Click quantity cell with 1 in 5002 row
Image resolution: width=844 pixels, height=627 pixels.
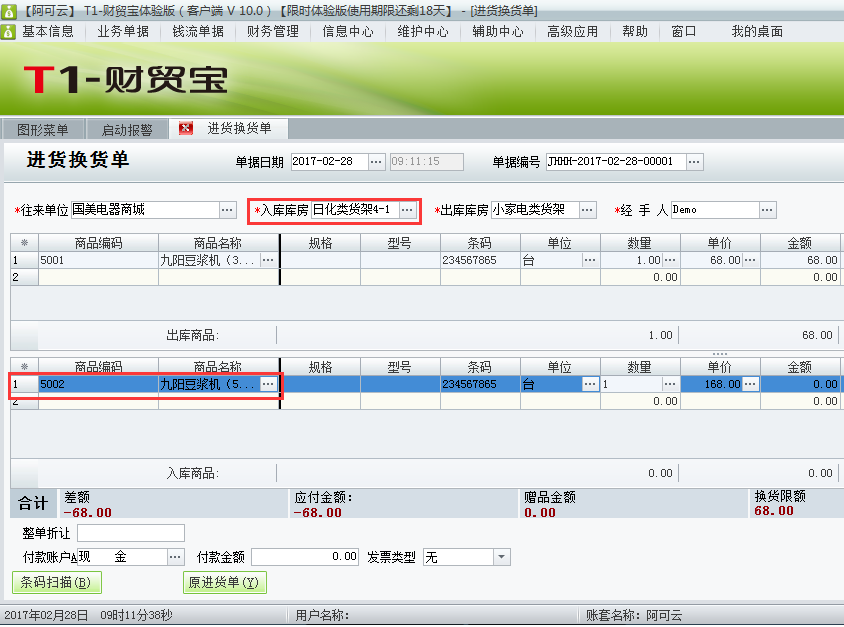click(631, 384)
